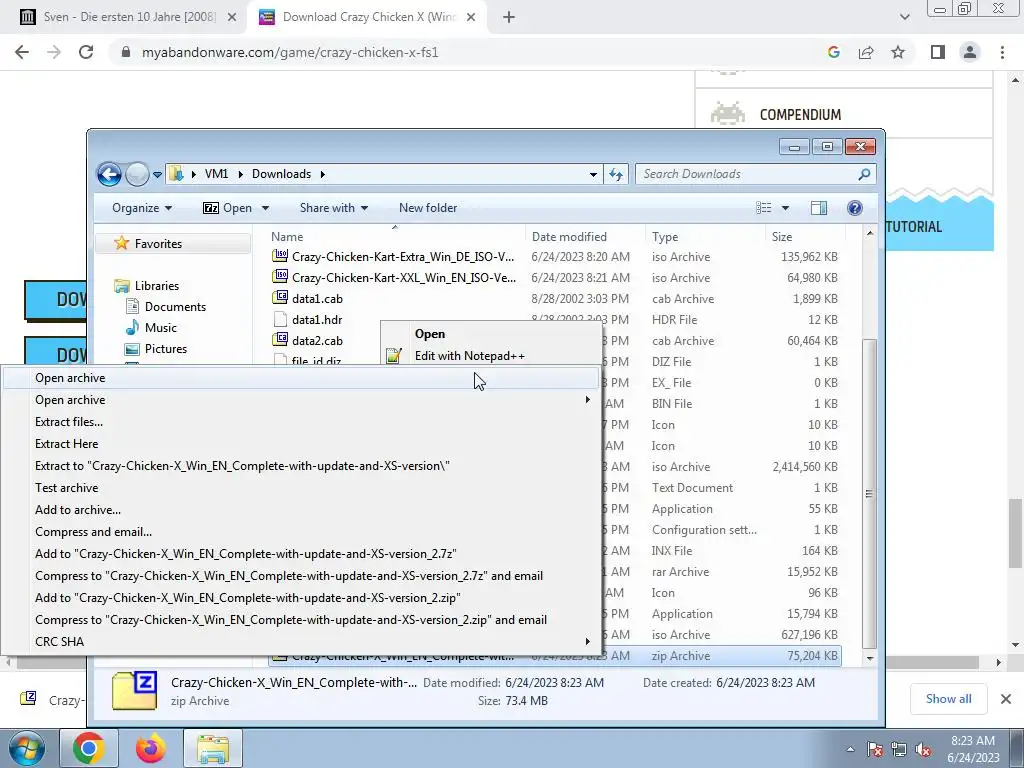The height and width of the screenshot is (768, 1024).
Task: Show hidden tray icons arrow
Action: (850, 750)
